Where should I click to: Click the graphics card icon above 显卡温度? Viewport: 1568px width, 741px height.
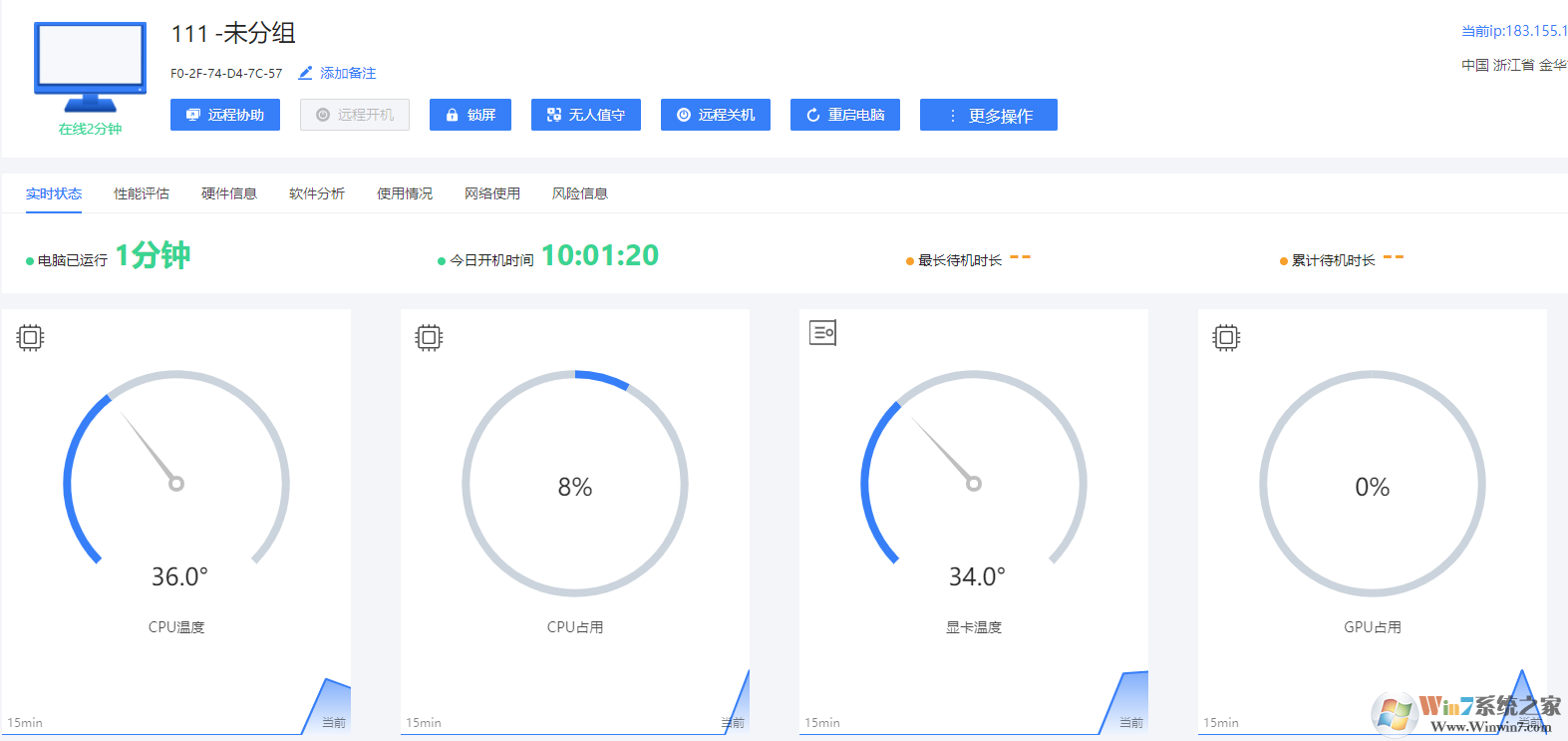(822, 333)
